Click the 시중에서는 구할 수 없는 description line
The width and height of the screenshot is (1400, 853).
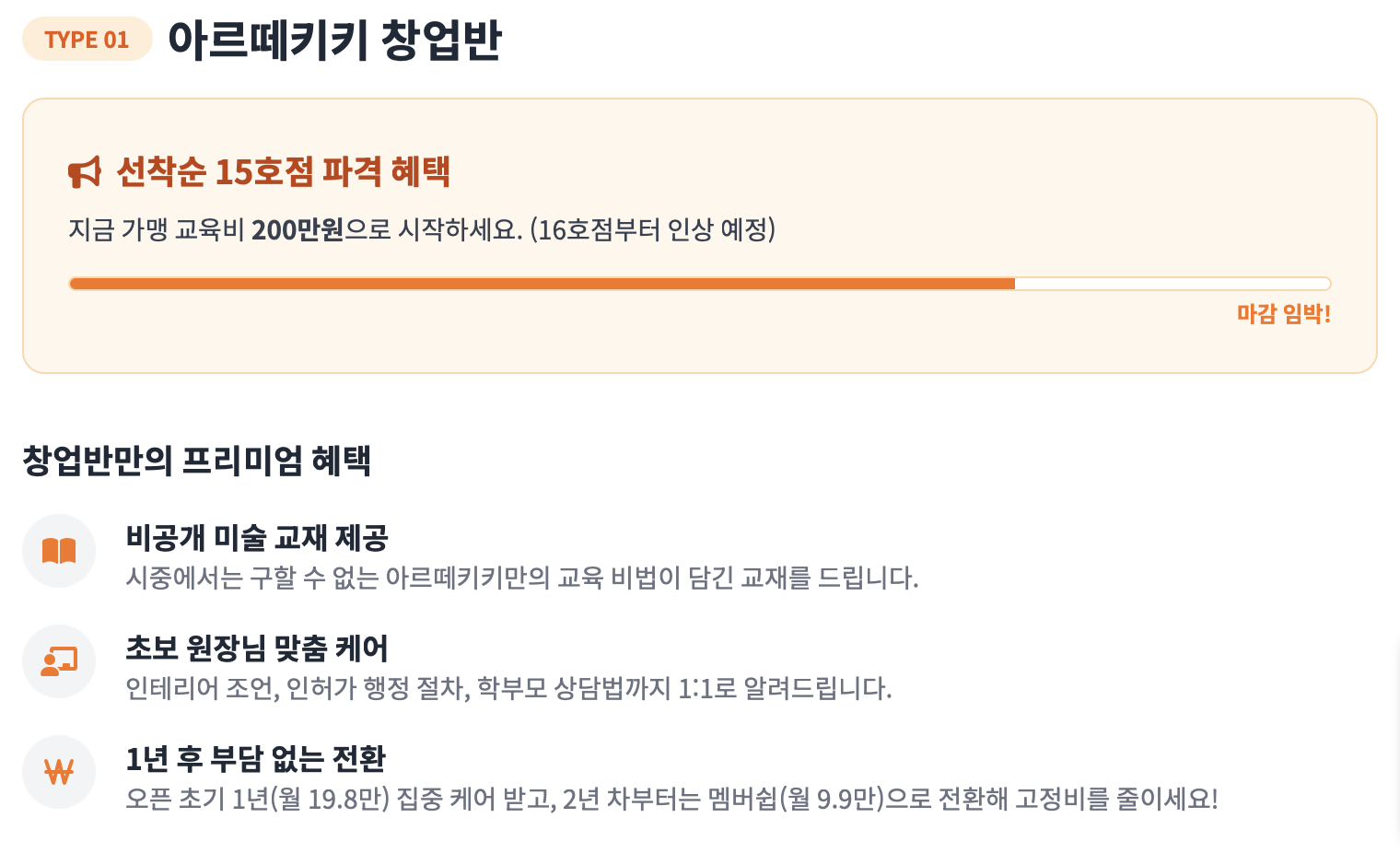[521, 578]
